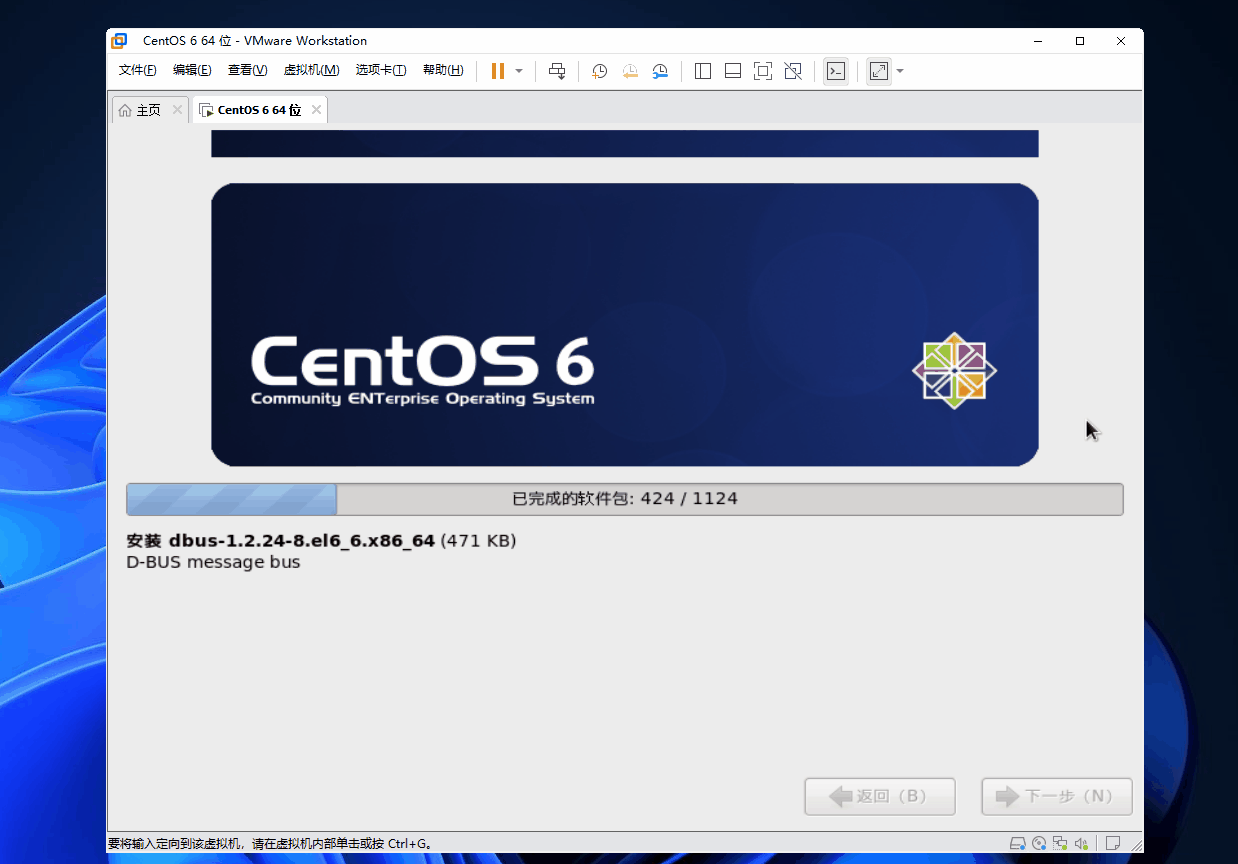Revert the VM to previous snapshot

(630, 71)
